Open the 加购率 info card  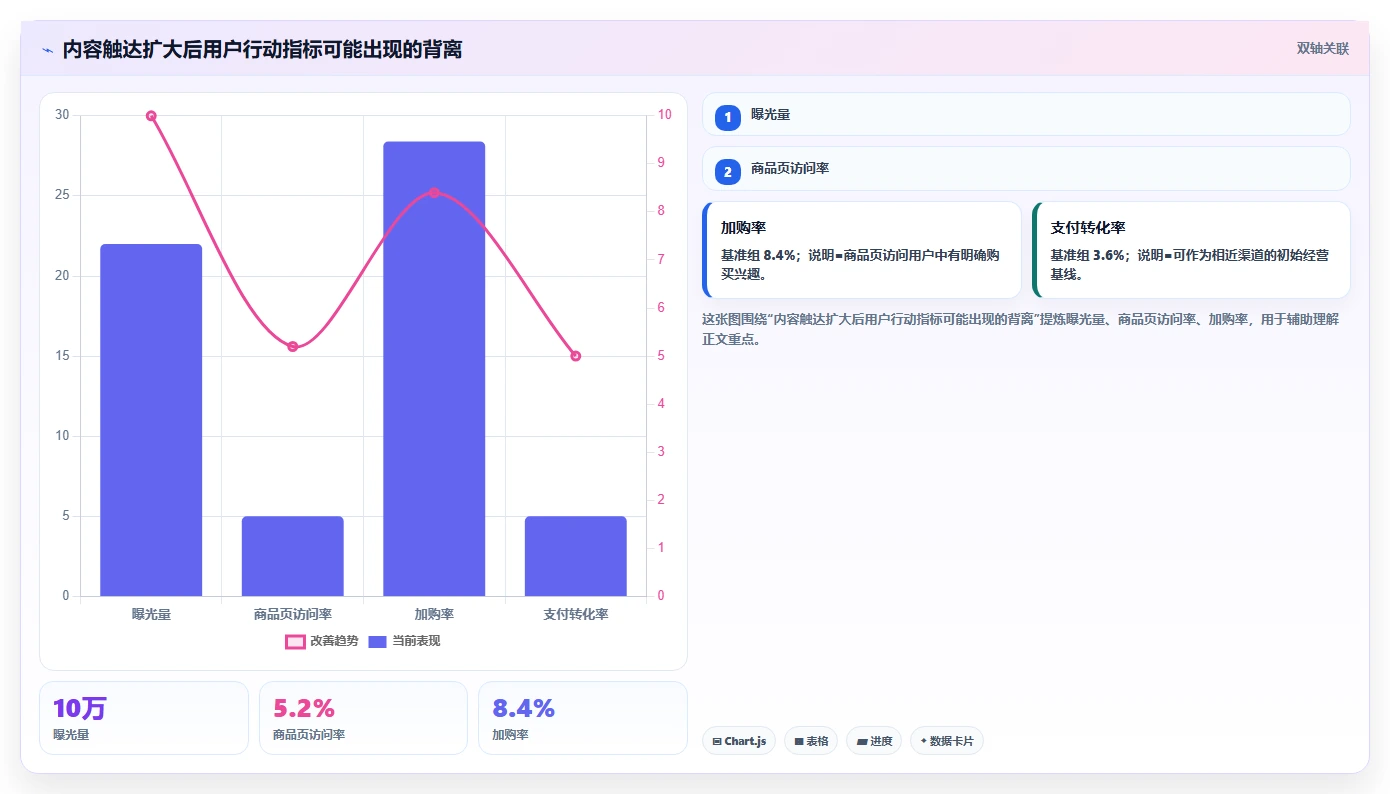(x=862, y=250)
